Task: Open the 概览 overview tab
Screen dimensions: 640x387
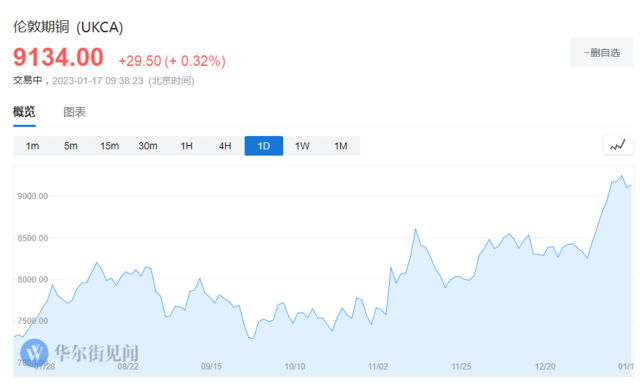Action: point(24,112)
